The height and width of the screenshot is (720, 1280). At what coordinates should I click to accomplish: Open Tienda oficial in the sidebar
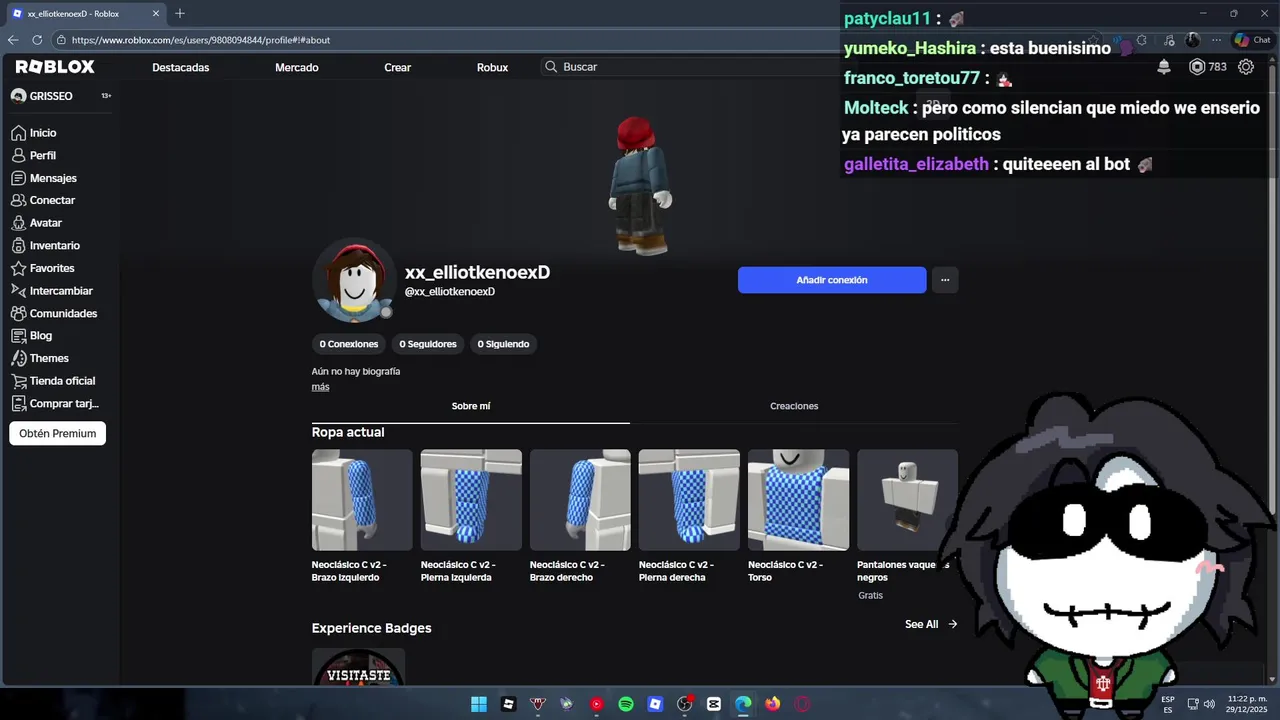click(53, 381)
